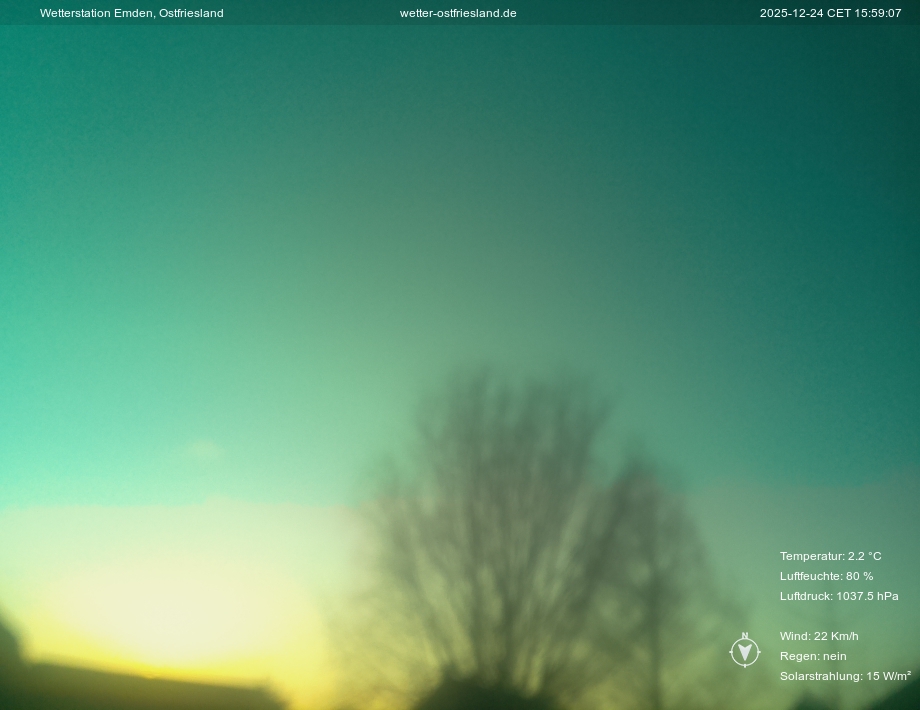Click the Wind 22 Km/h reading
The image size is (920, 710).
[x=819, y=636]
